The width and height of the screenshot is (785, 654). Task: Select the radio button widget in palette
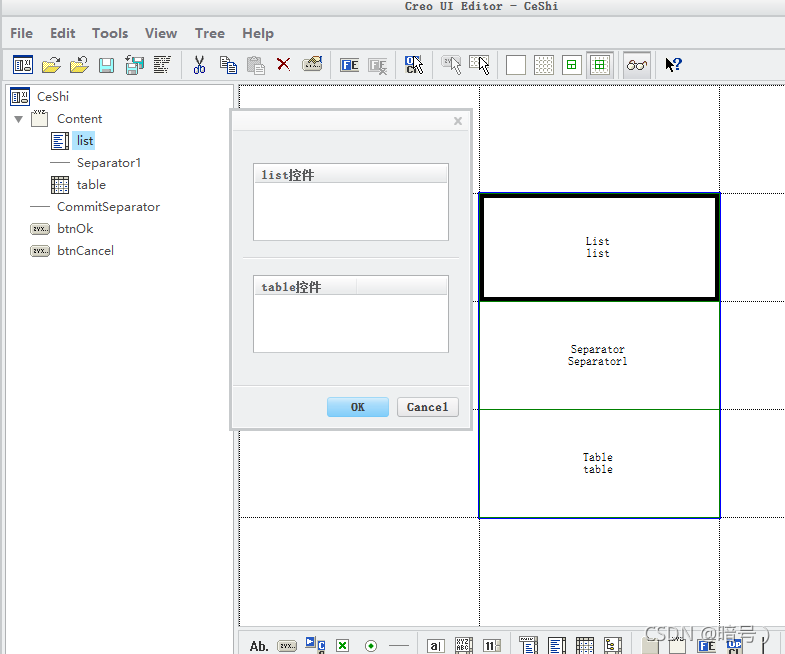tap(371, 646)
